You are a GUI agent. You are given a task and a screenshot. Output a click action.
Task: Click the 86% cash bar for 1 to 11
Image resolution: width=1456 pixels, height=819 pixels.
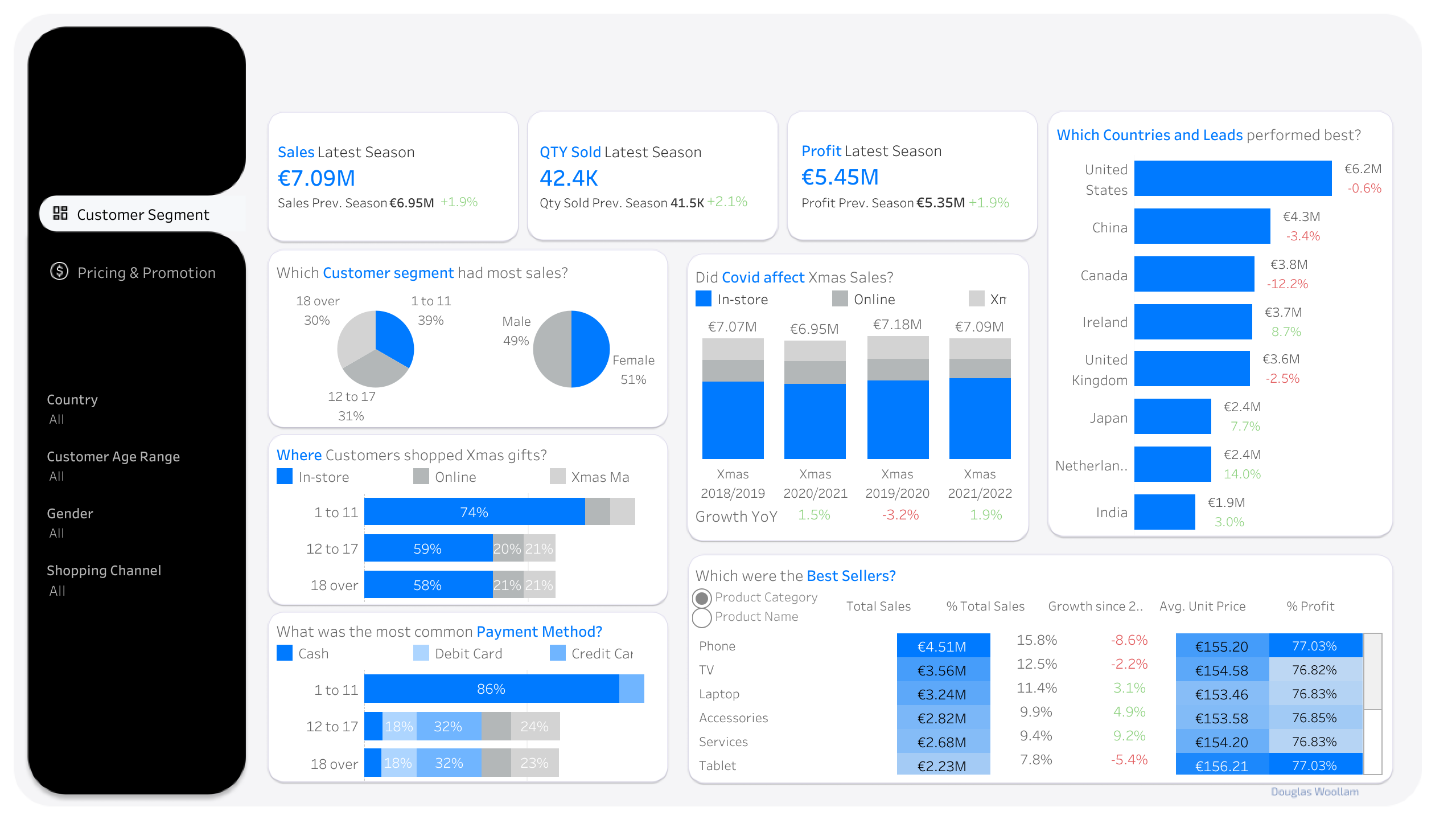(492, 689)
